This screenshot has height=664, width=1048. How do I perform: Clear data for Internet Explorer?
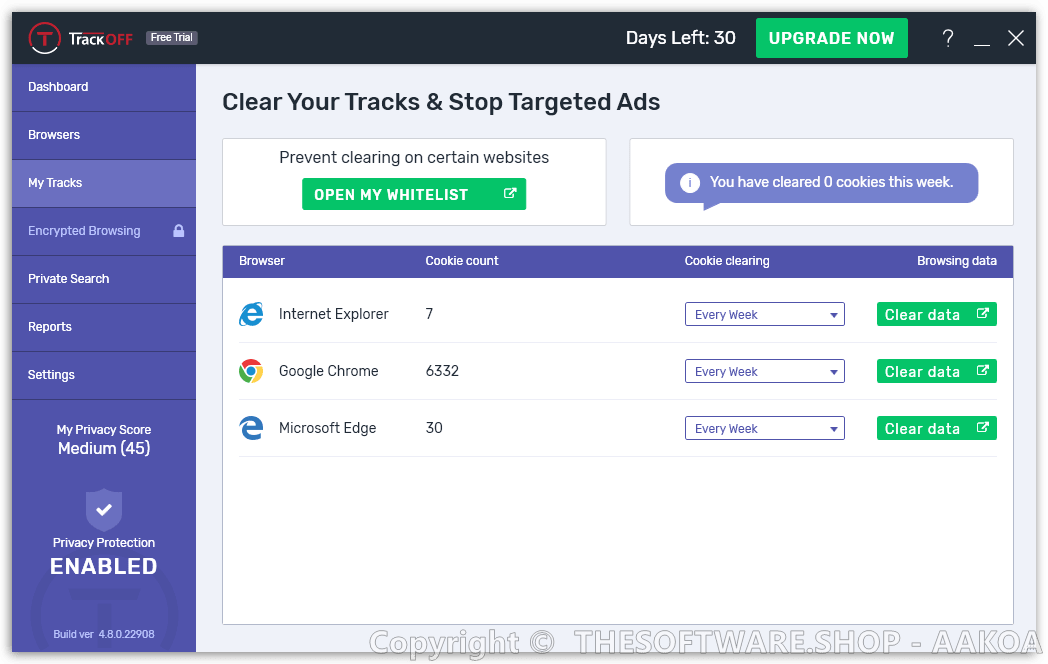coord(936,314)
